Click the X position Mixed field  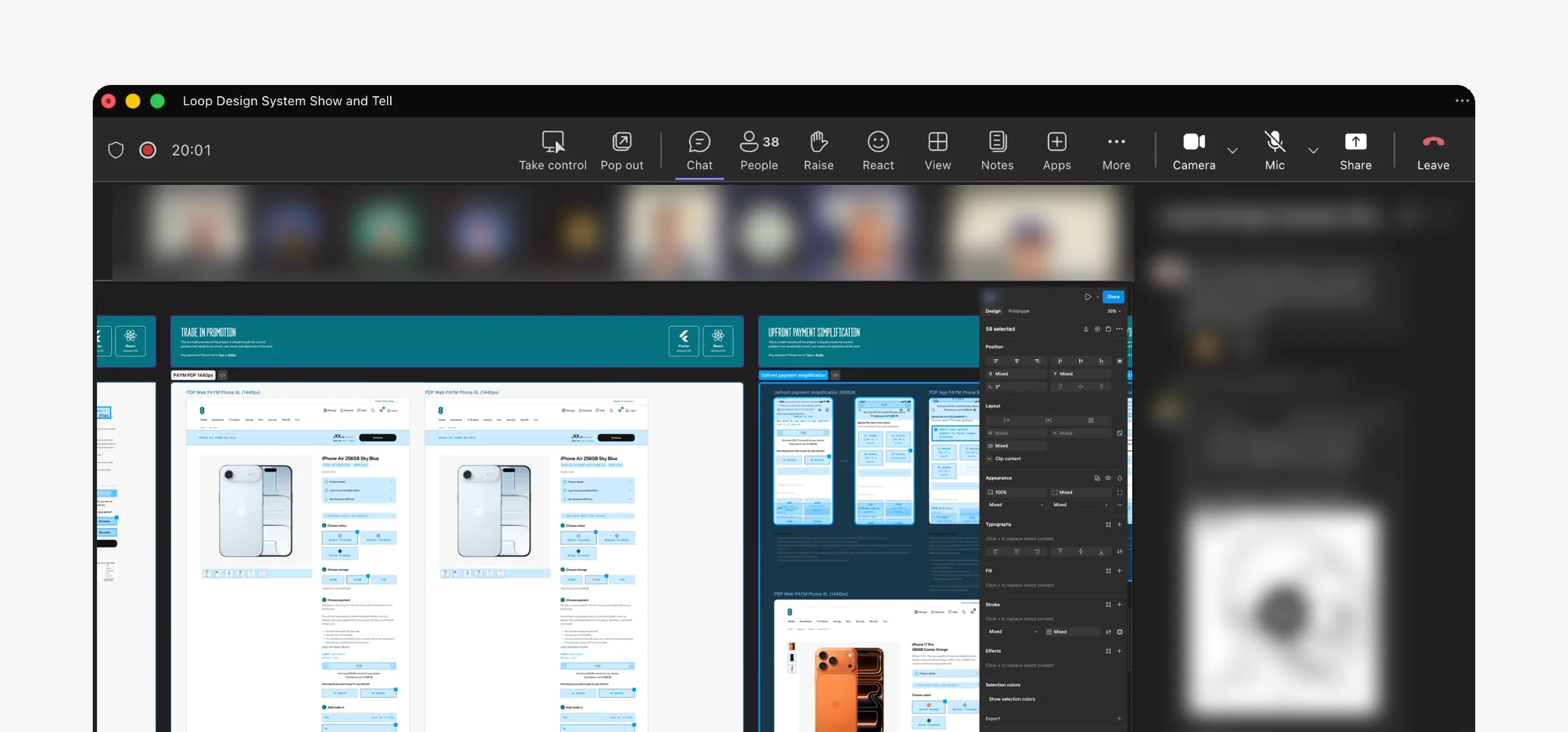(x=1017, y=374)
